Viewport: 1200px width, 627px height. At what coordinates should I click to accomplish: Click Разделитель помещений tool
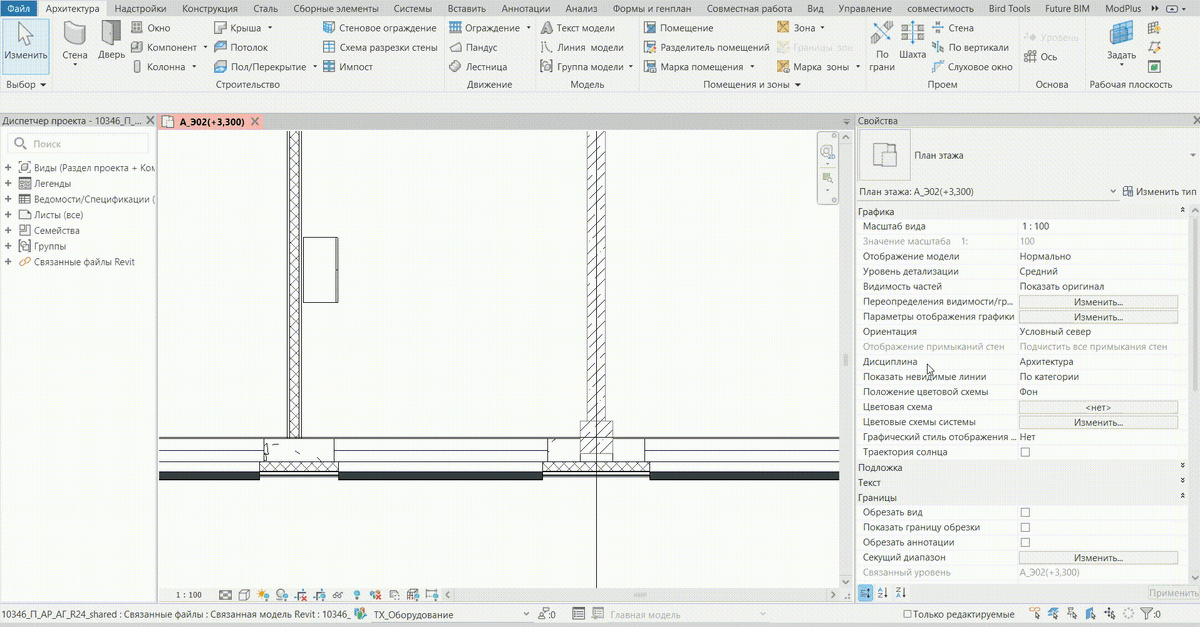[706, 47]
